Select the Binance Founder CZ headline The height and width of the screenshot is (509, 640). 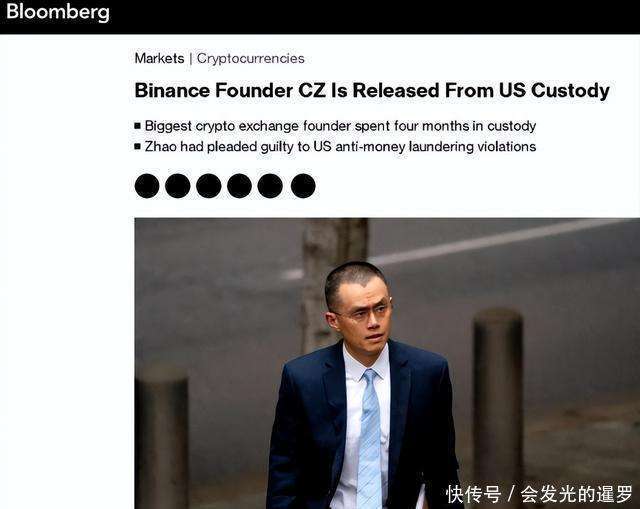tap(372, 91)
